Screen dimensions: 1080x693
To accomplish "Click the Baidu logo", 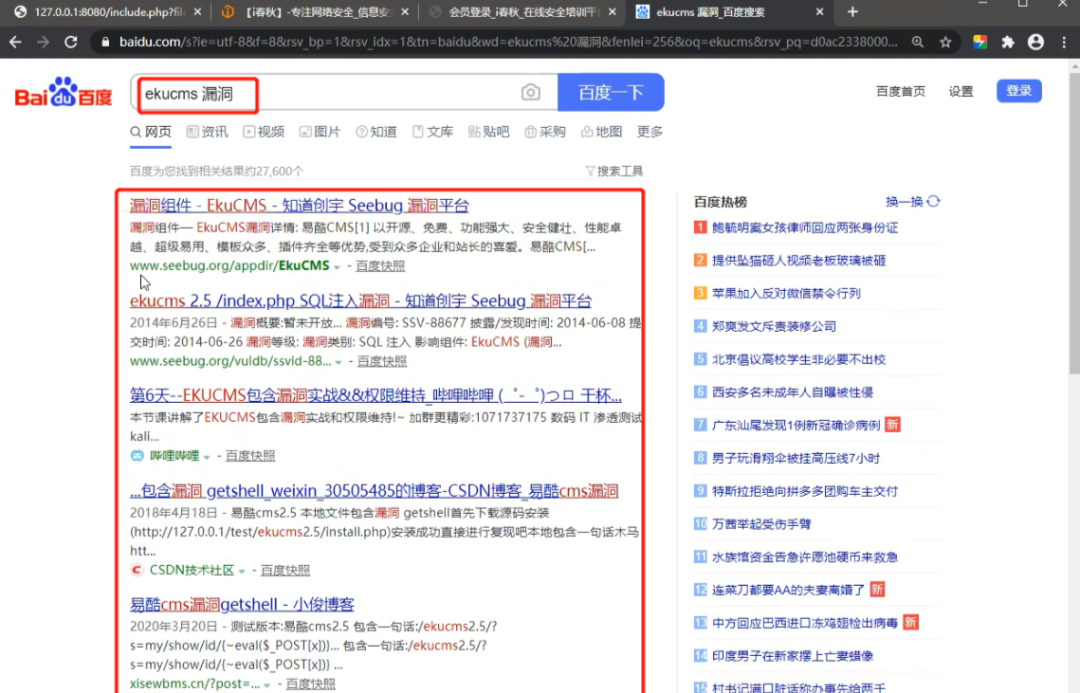I will pos(63,92).
